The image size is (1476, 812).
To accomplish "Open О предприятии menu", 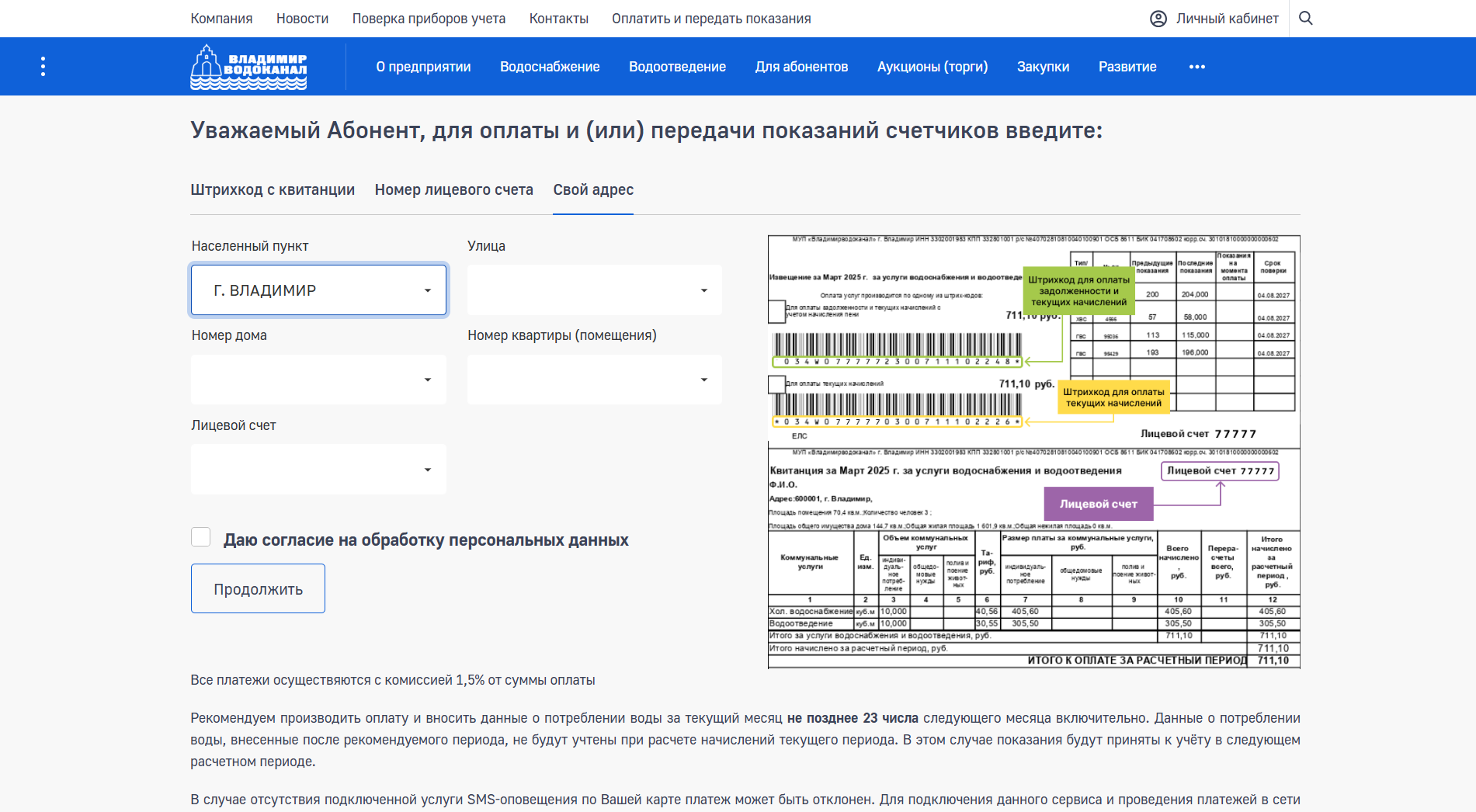I will click(x=424, y=67).
